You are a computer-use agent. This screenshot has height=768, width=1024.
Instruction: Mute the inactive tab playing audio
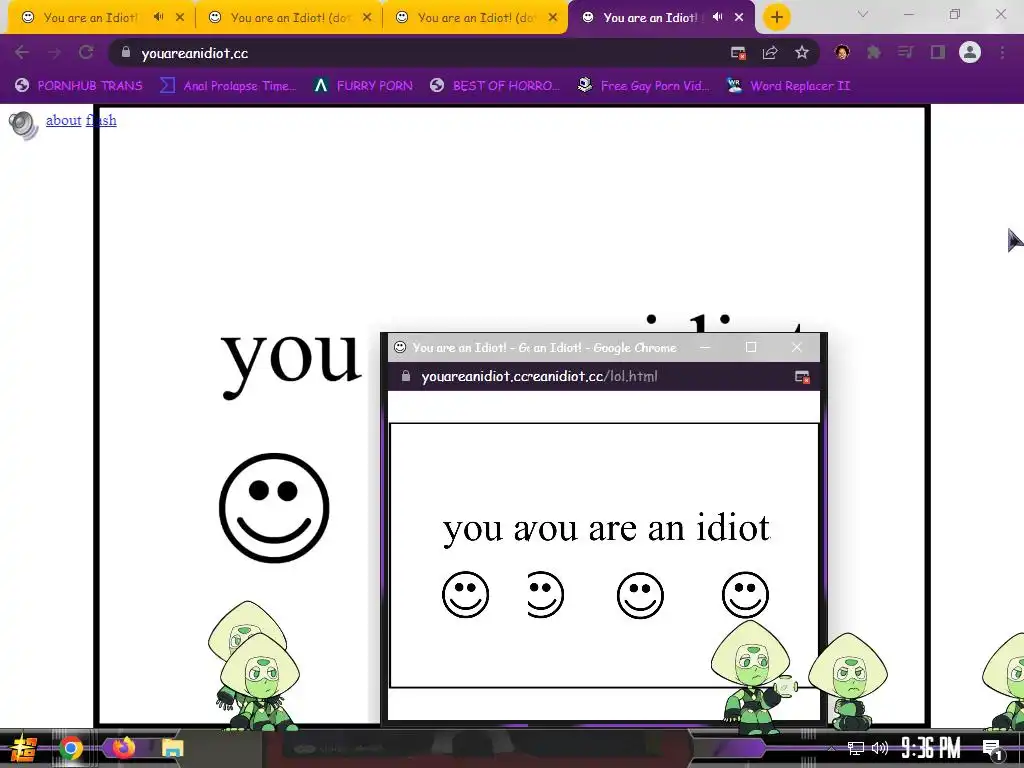[x=159, y=17]
